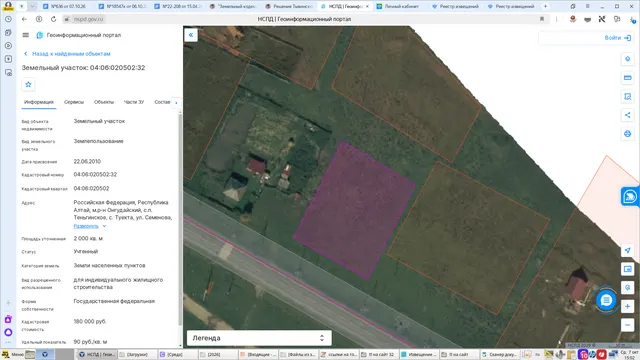Go back in browser history
Screen dimensions: 640x360
[24, 19]
